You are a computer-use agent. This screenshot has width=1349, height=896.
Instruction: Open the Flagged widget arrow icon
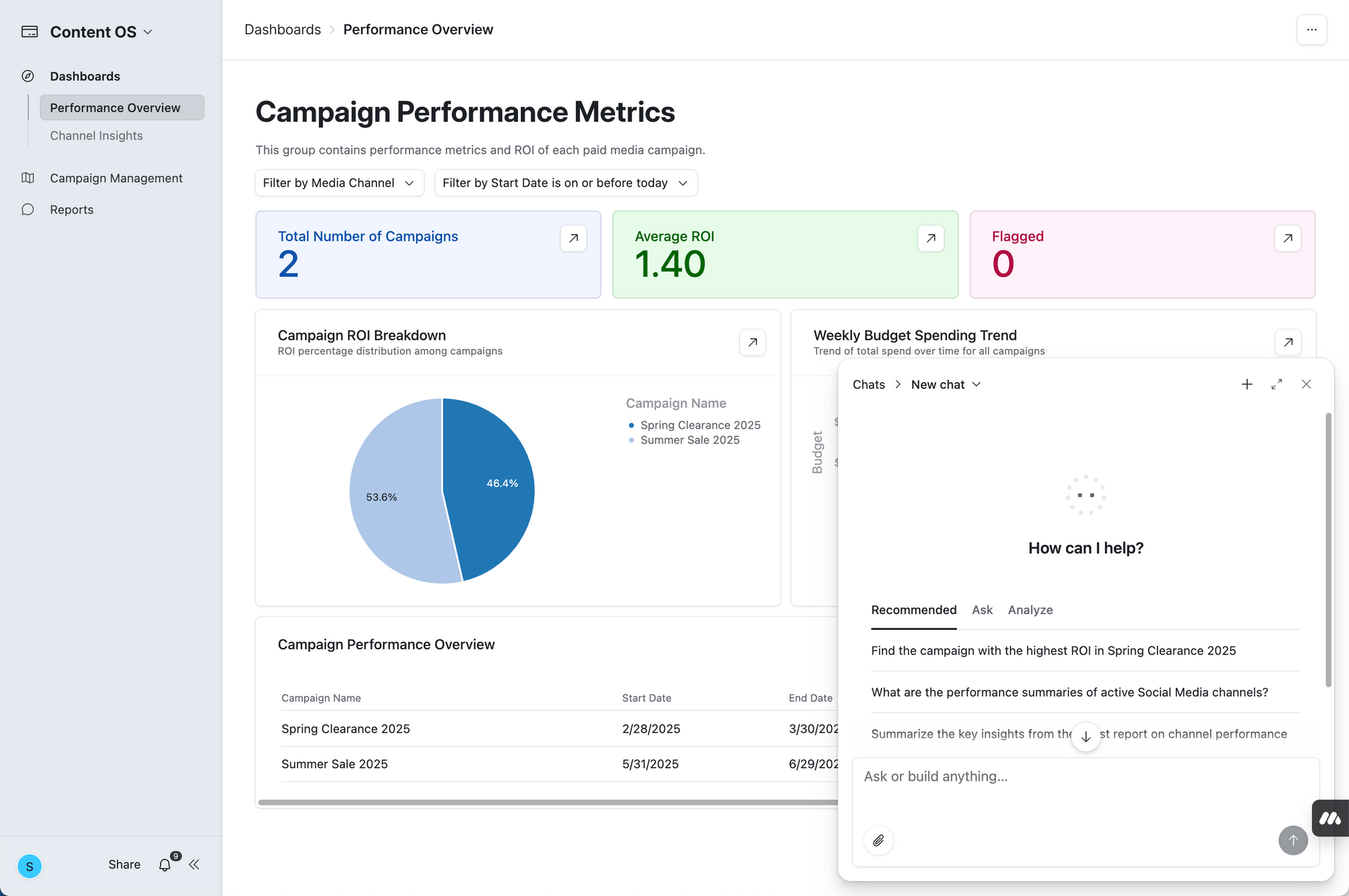[x=1287, y=238]
